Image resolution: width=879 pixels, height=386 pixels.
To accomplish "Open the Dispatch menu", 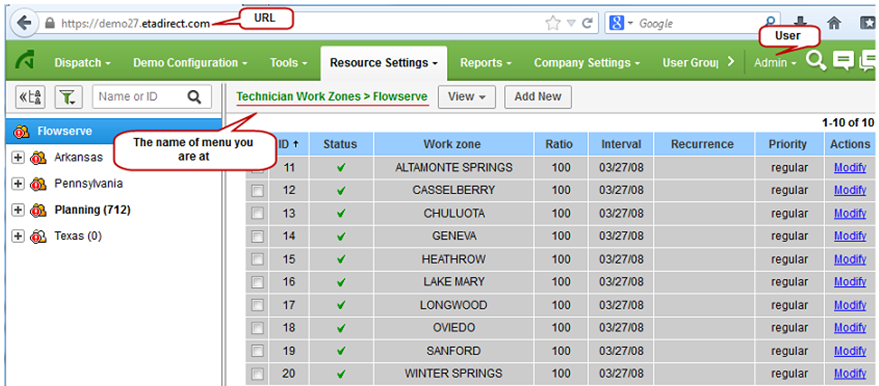I will [82, 63].
